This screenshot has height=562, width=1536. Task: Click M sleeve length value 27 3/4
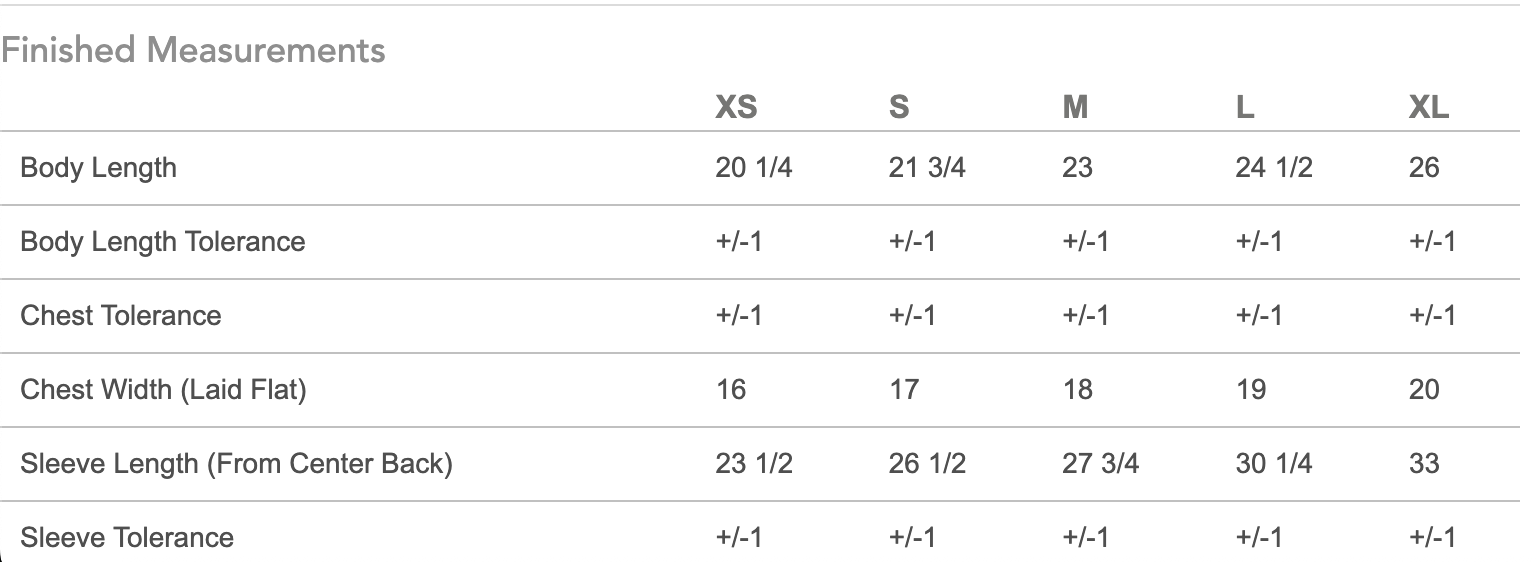coord(1100,463)
